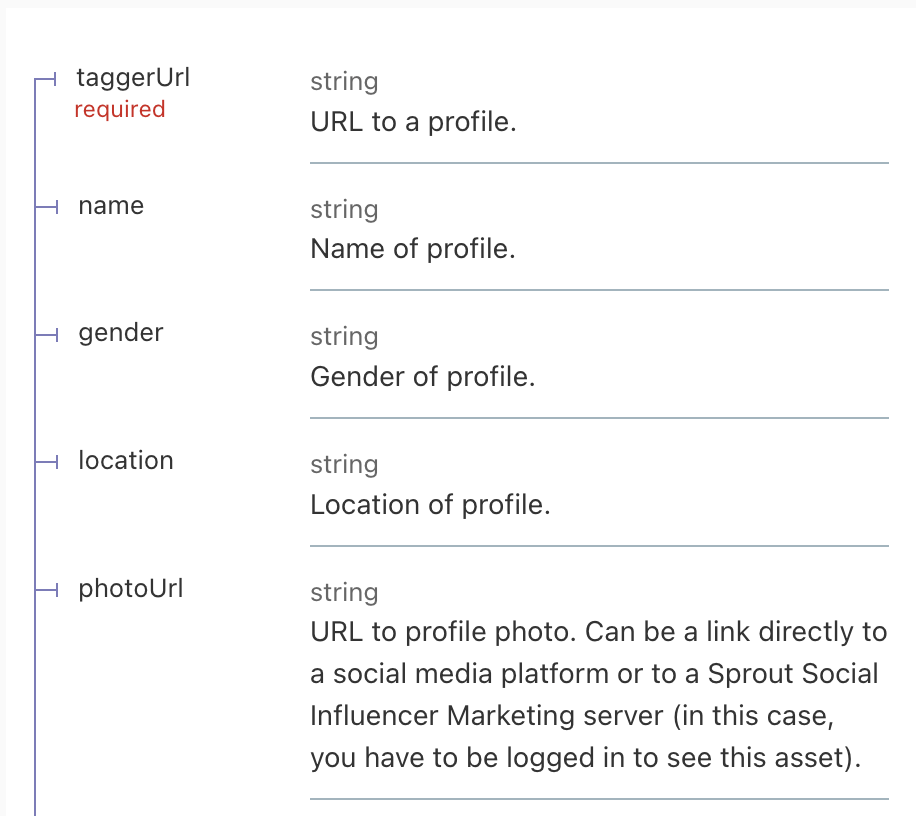Select the location property row label
The width and height of the screenshot is (916, 816).
(x=126, y=461)
